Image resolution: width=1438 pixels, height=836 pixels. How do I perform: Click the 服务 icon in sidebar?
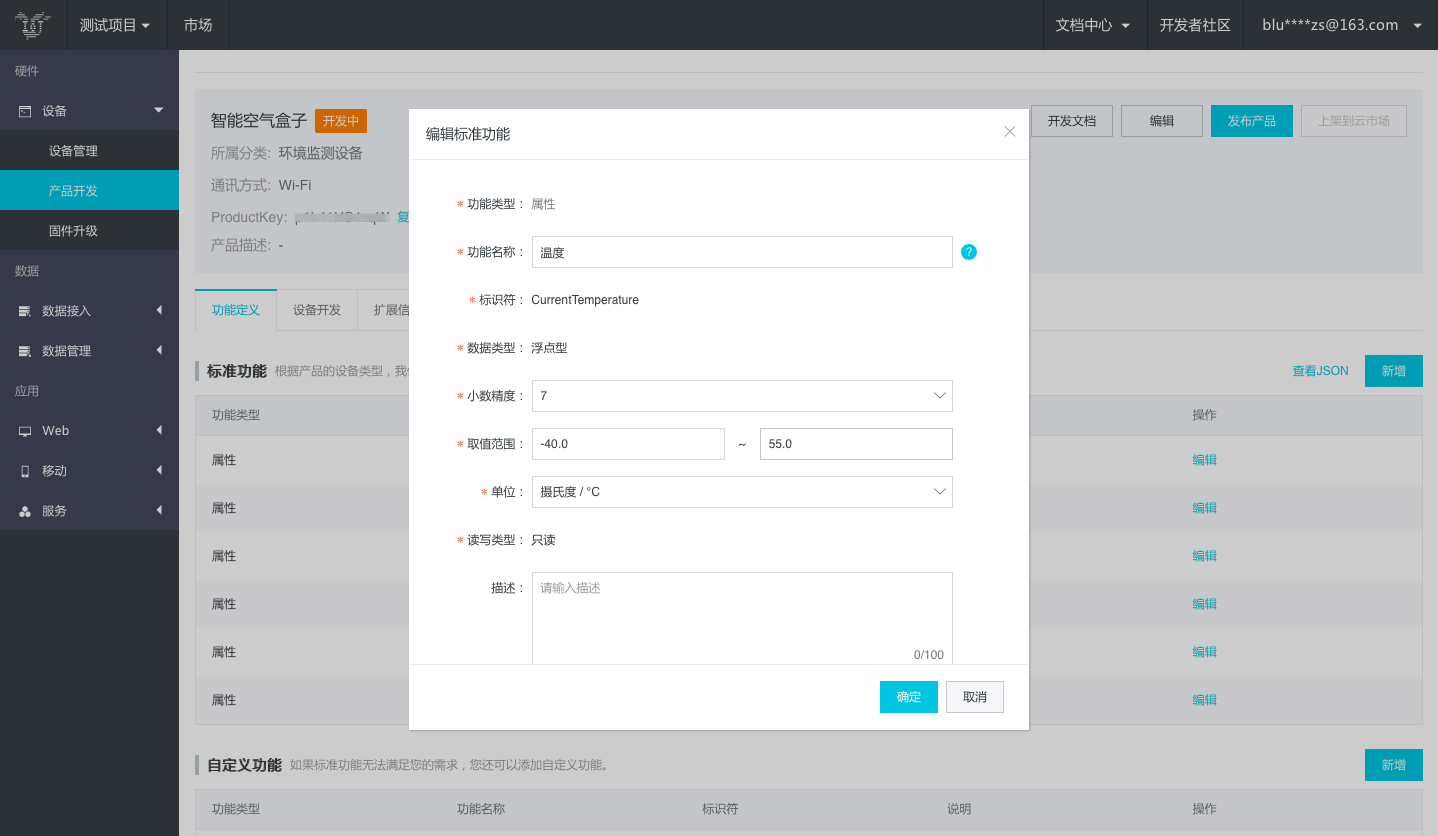(25, 511)
